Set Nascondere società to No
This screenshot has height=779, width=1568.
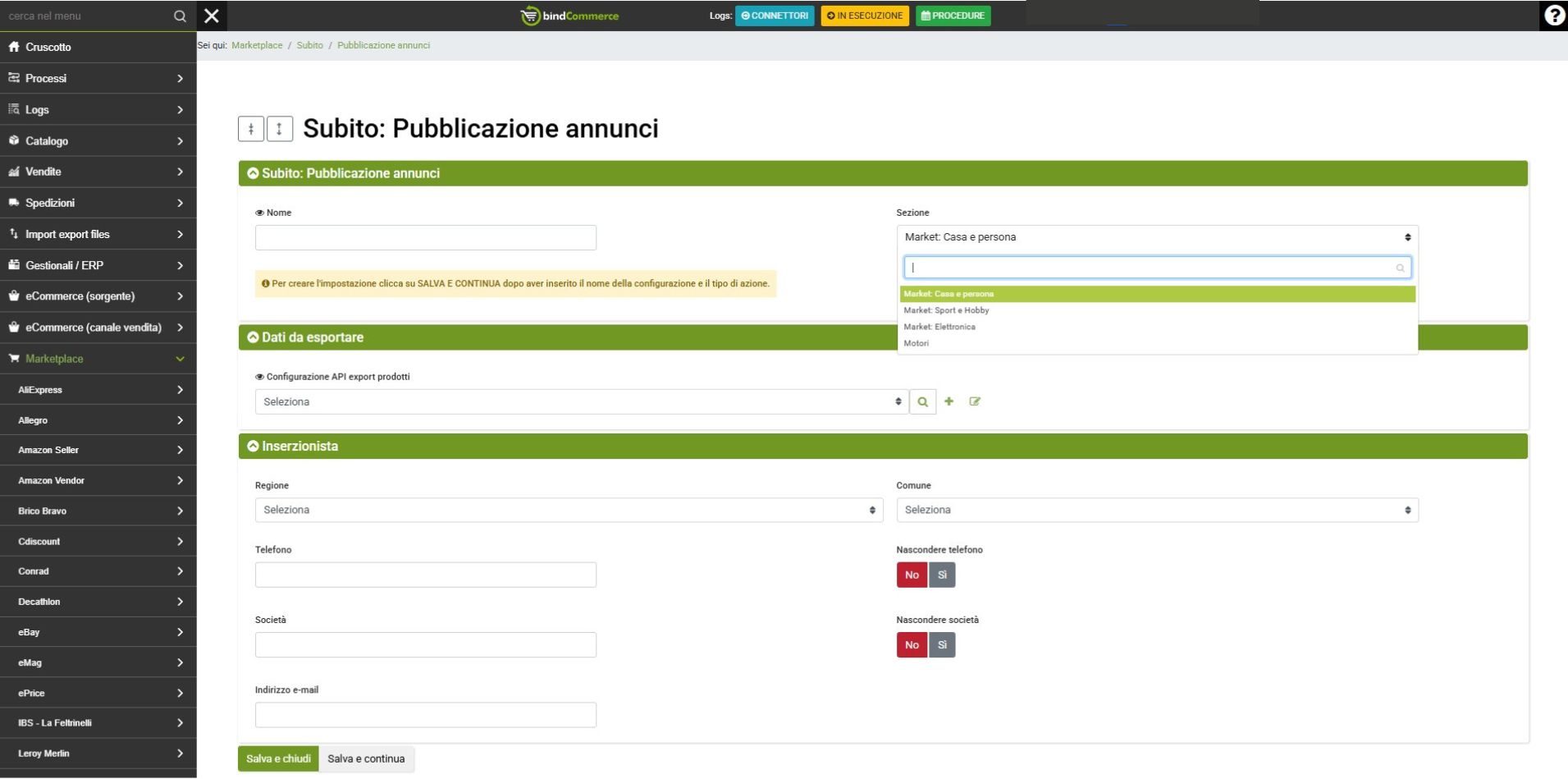pos(912,645)
